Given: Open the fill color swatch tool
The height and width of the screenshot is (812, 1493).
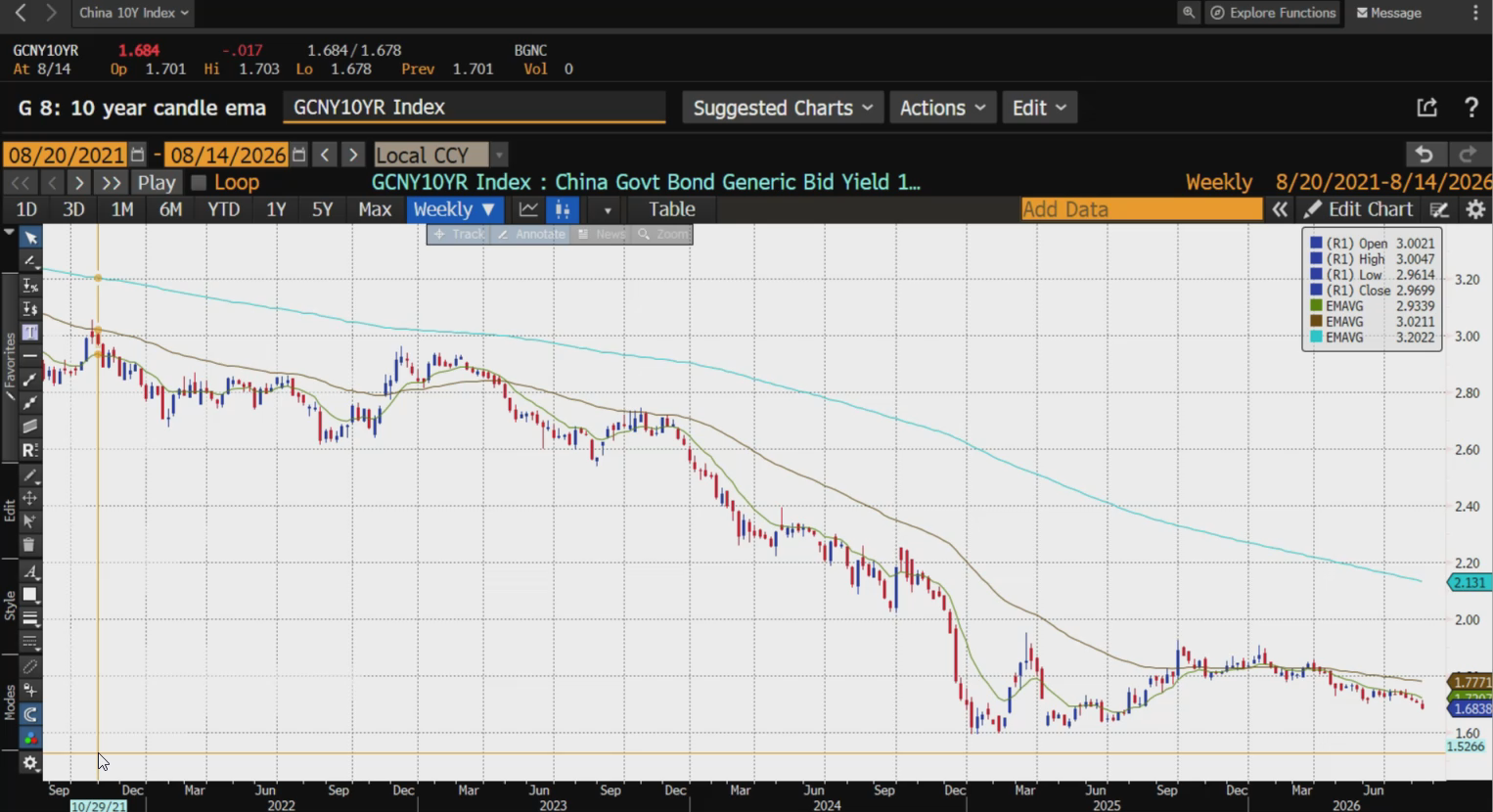Looking at the screenshot, I should pos(30,595).
